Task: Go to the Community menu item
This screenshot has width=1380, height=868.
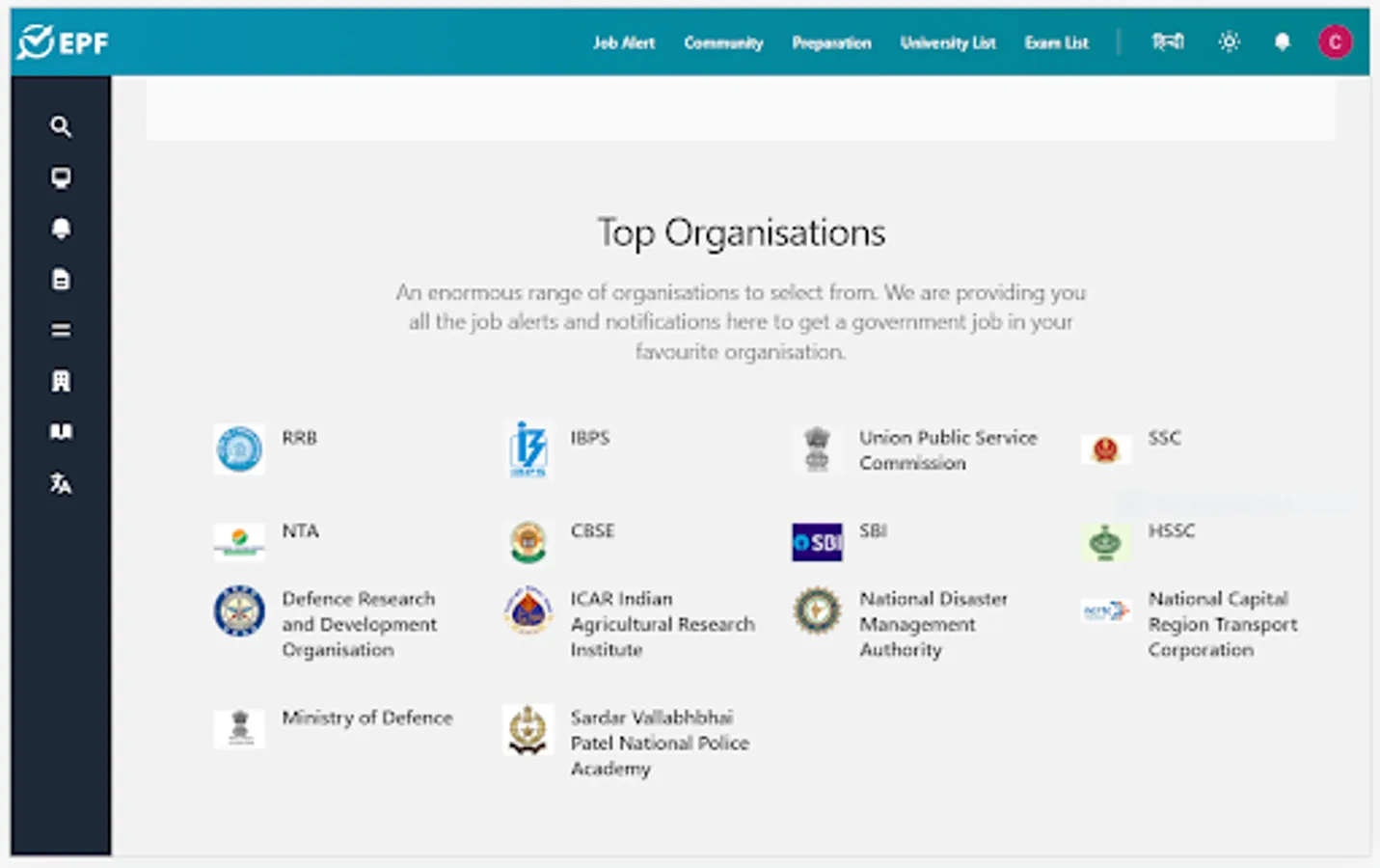Action: tap(723, 42)
